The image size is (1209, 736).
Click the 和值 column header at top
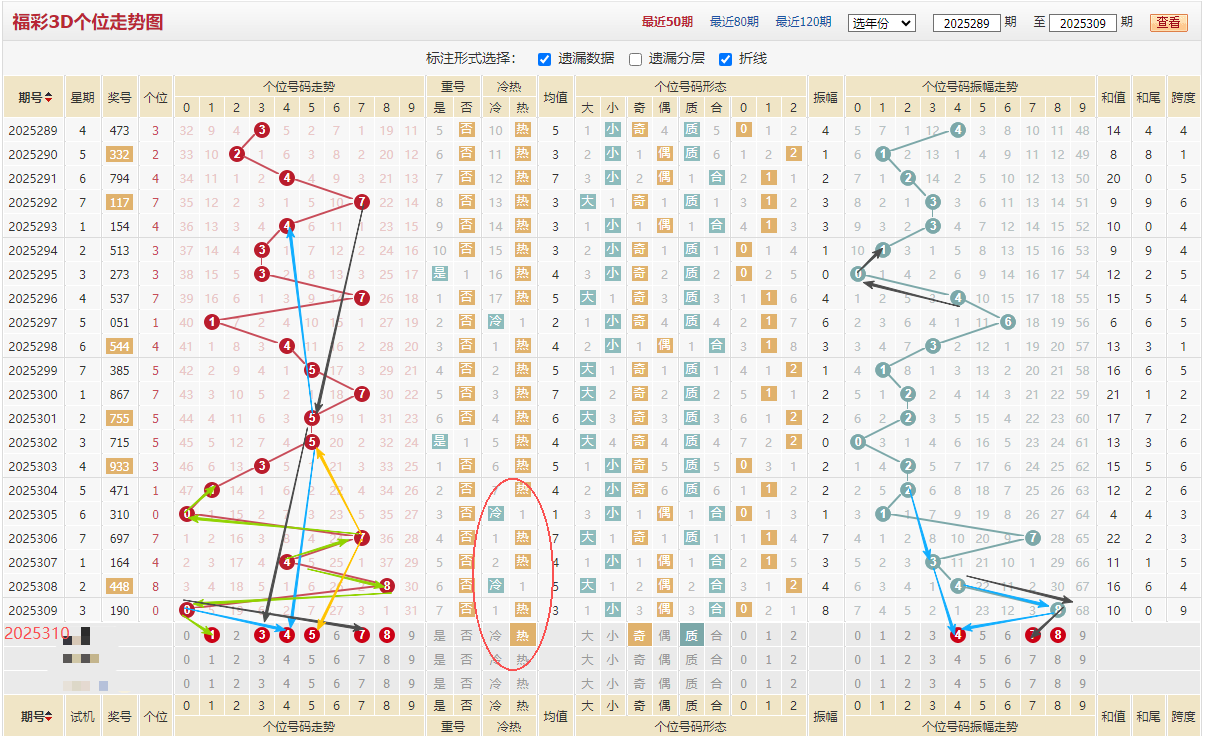(x=1113, y=98)
